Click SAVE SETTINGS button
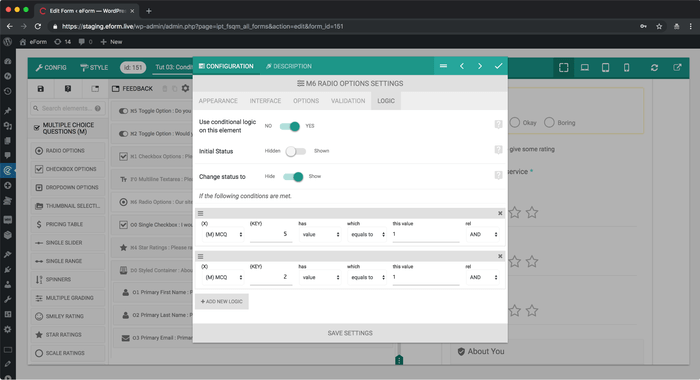Image resolution: width=700 pixels, height=380 pixels. click(350, 333)
